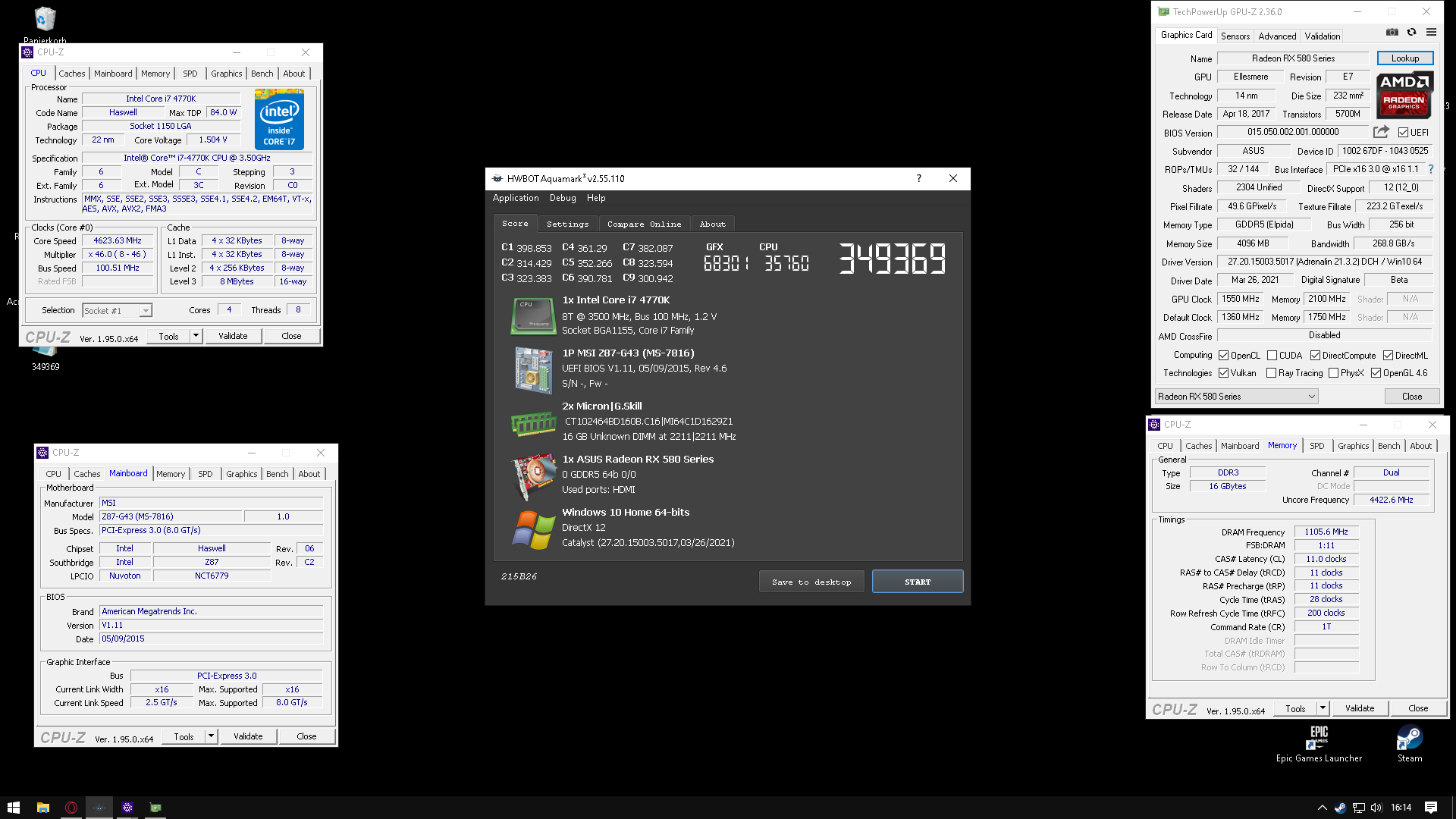Expand Tools arrow in CPU-Z Memory window

1323,708
